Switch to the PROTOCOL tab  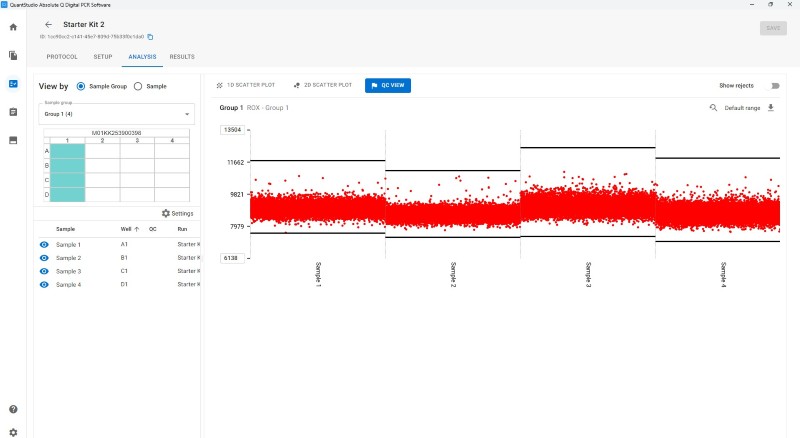pos(62,57)
